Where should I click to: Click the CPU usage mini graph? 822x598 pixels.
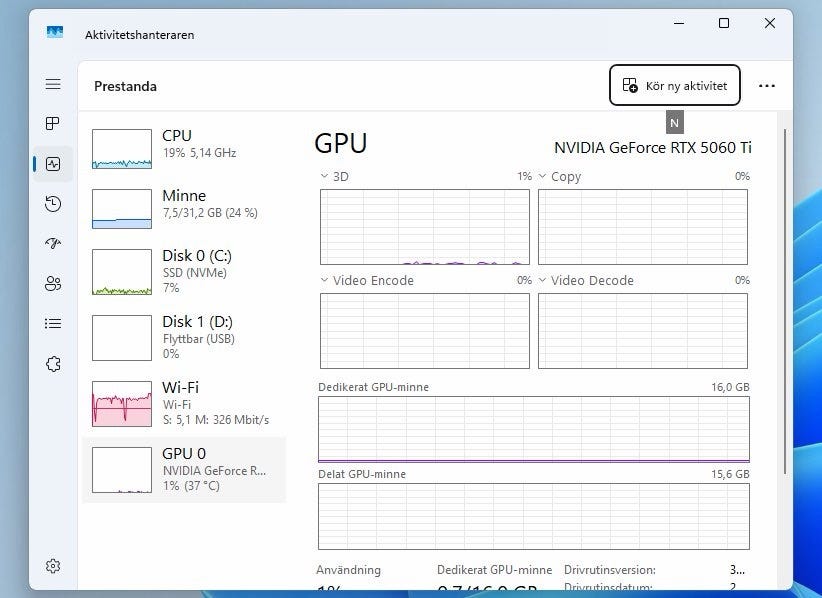point(122,149)
